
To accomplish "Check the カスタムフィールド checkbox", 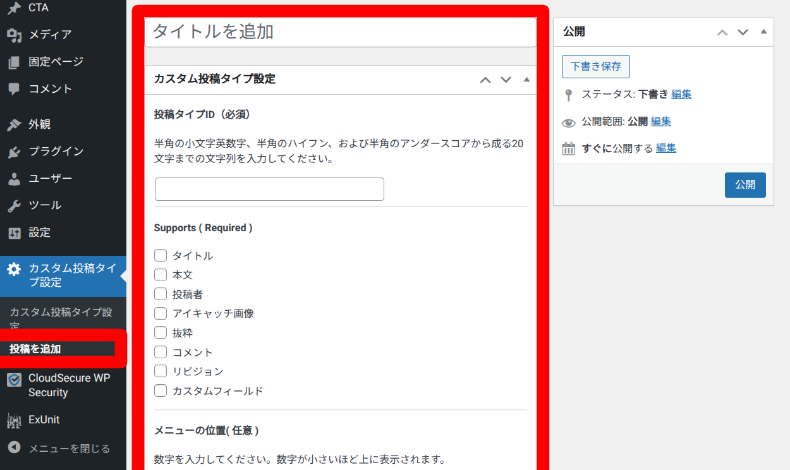I will tap(160, 390).
